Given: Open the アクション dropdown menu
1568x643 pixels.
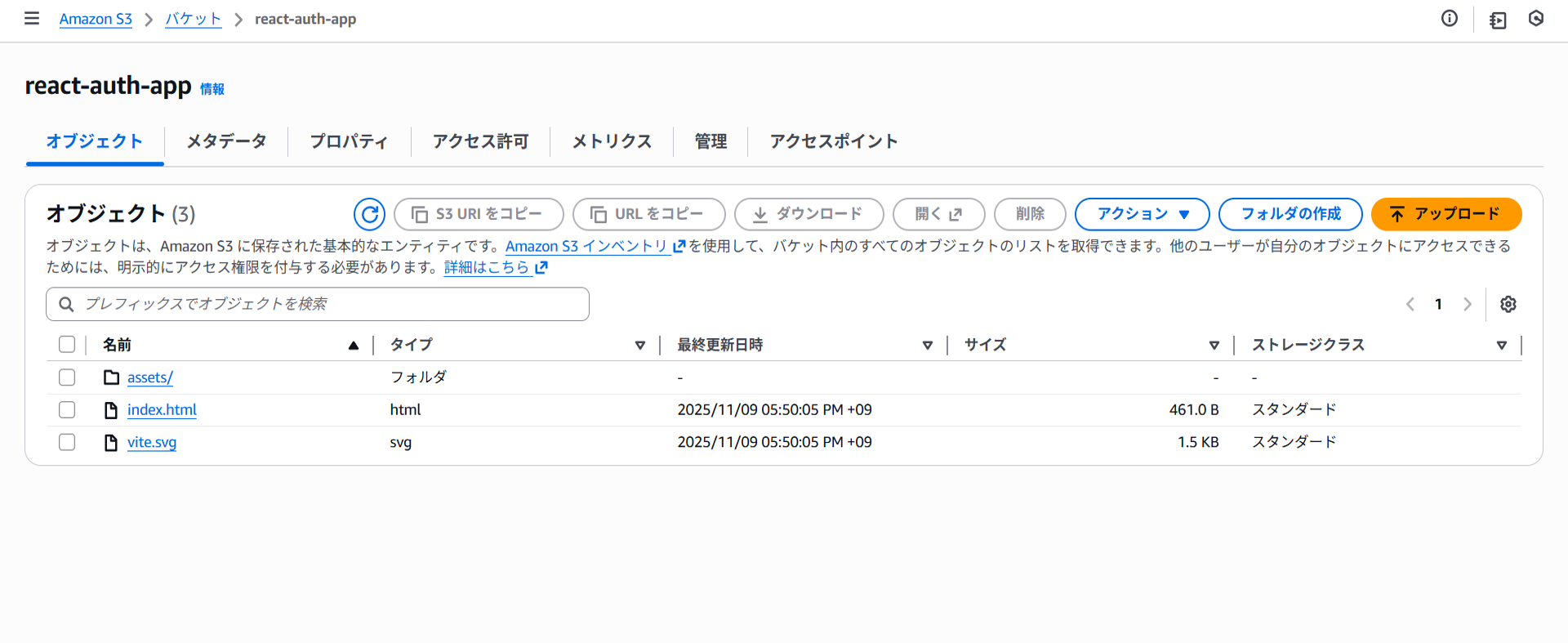Looking at the screenshot, I should (x=1142, y=214).
